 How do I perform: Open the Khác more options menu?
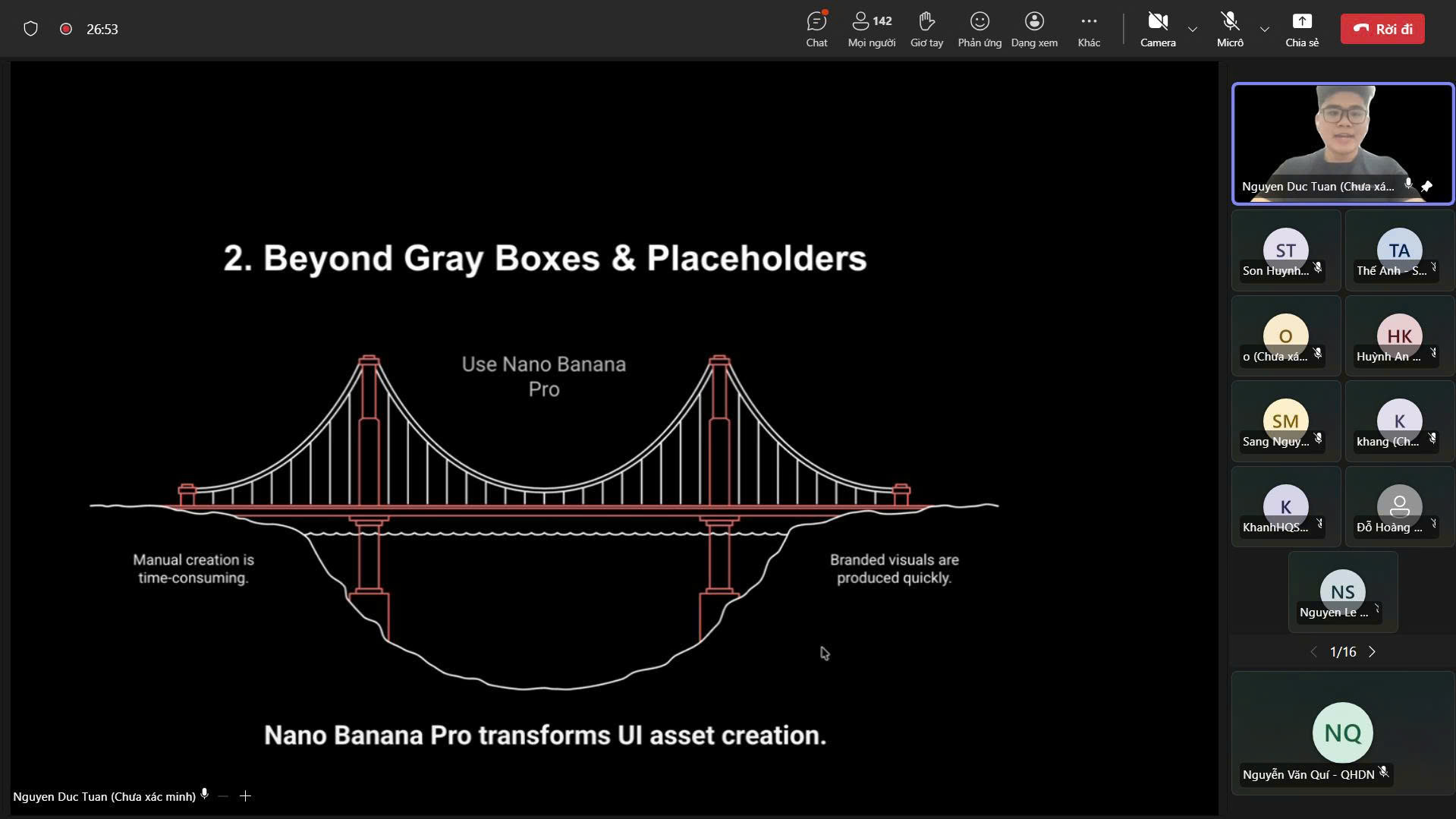pos(1089,29)
